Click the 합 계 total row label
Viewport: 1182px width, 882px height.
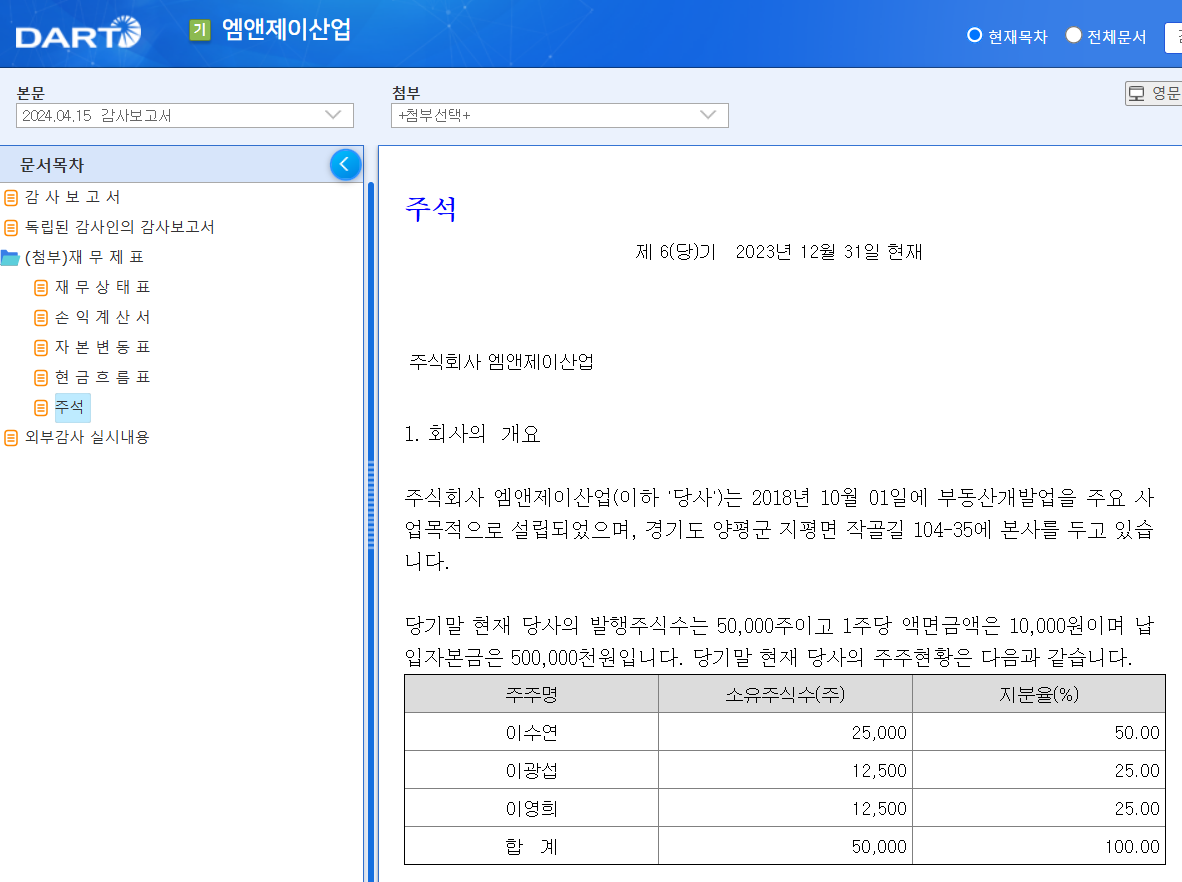pos(531,847)
